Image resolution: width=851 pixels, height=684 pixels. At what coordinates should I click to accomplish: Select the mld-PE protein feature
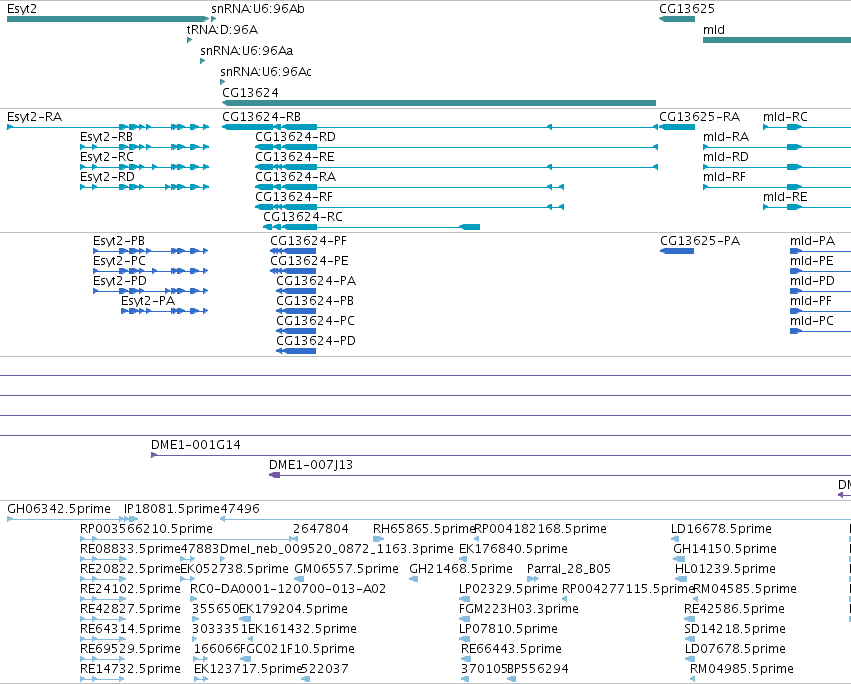(x=820, y=271)
